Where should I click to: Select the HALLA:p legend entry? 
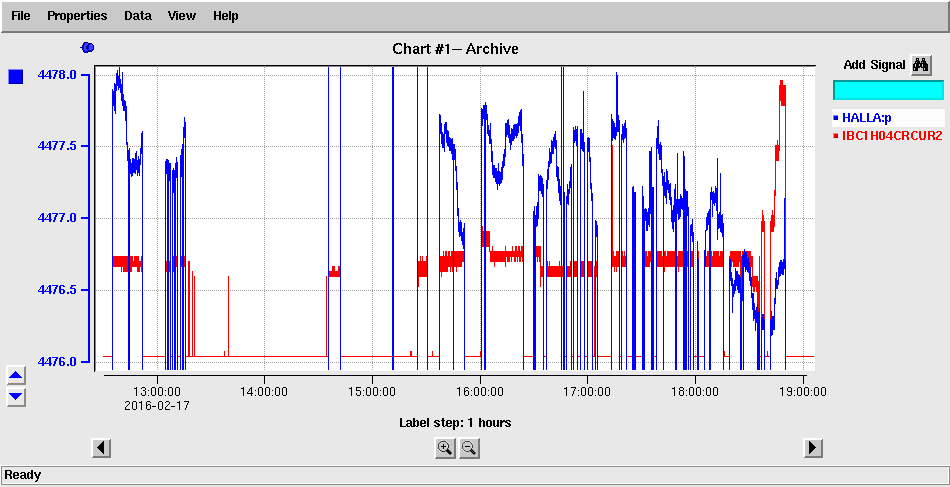[888, 118]
